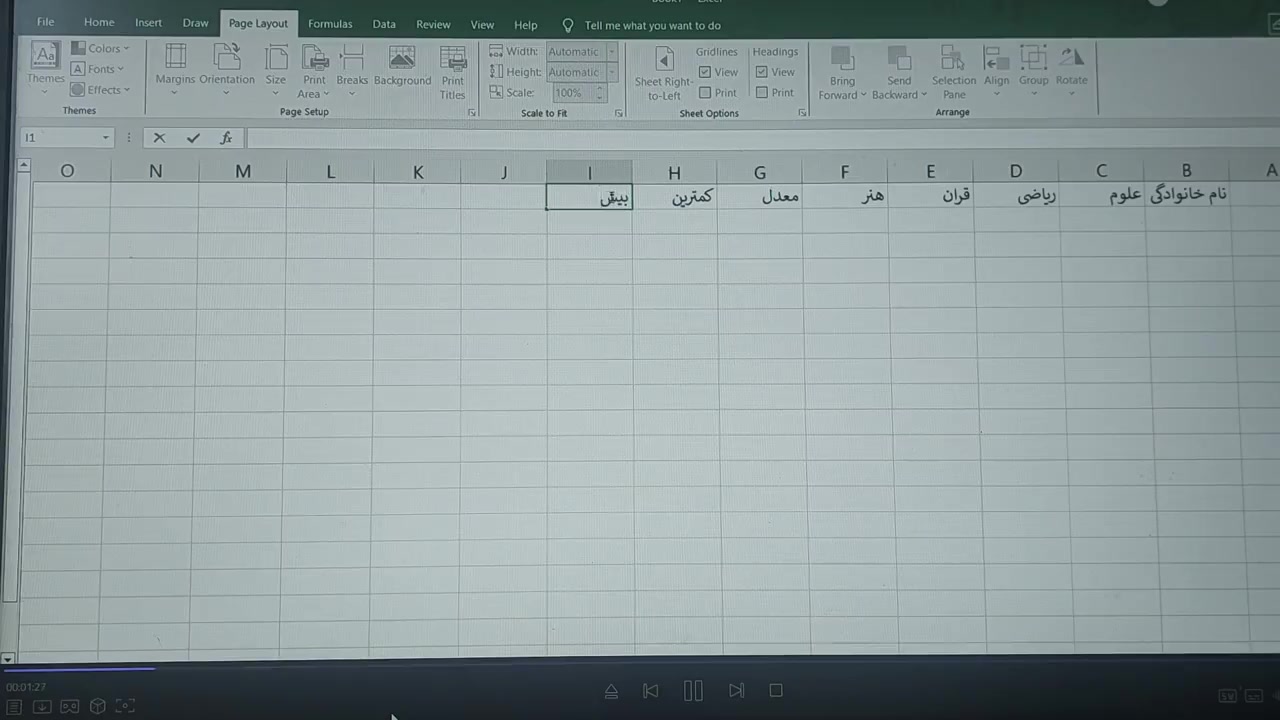Select the cell containing معدل
The height and width of the screenshot is (720, 1280).
760,196
